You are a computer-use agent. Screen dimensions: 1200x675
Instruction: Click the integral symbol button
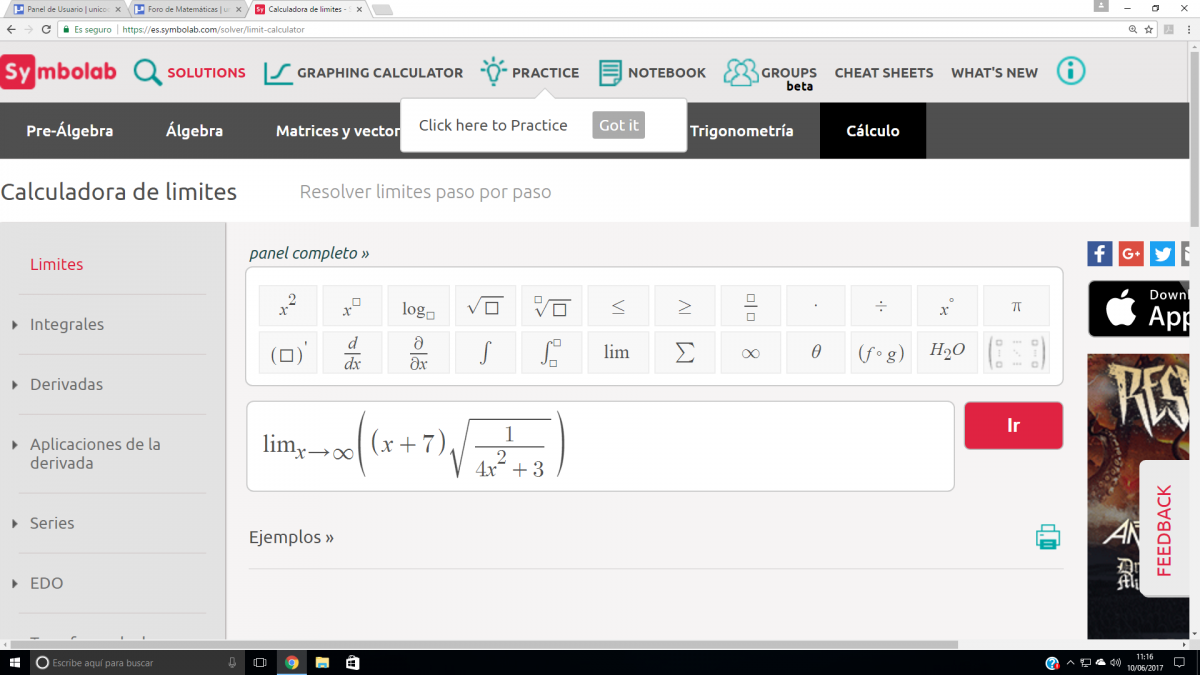coord(485,353)
